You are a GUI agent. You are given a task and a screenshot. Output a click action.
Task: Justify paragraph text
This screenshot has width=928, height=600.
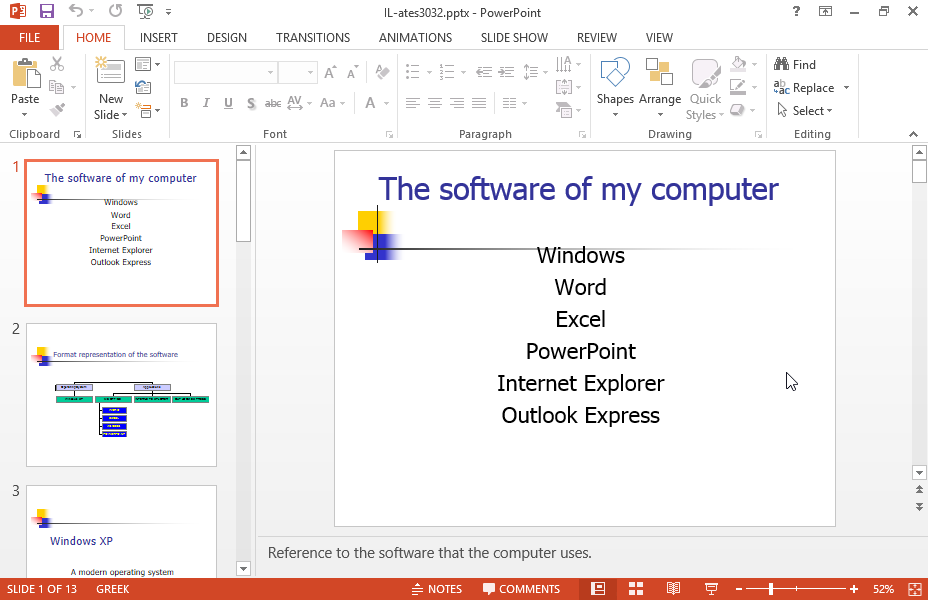479,103
